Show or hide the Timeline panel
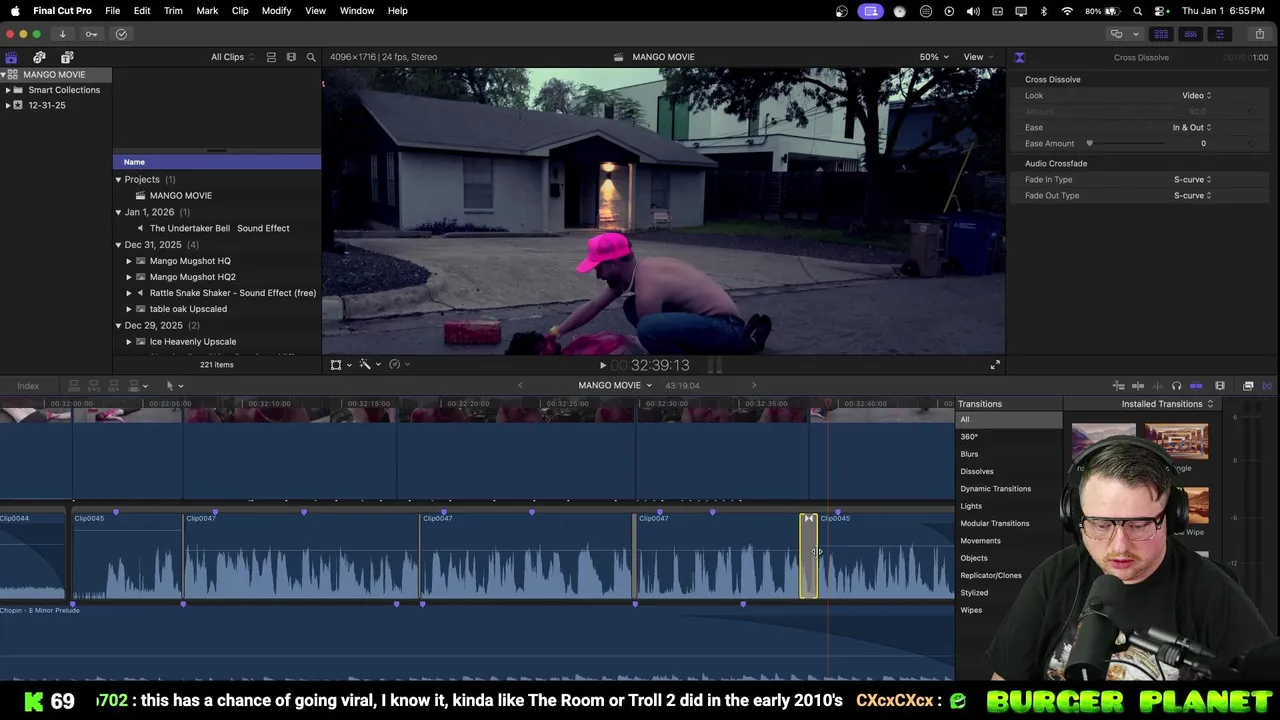The width and height of the screenshot is (1280, 720). click(1190, 34)
